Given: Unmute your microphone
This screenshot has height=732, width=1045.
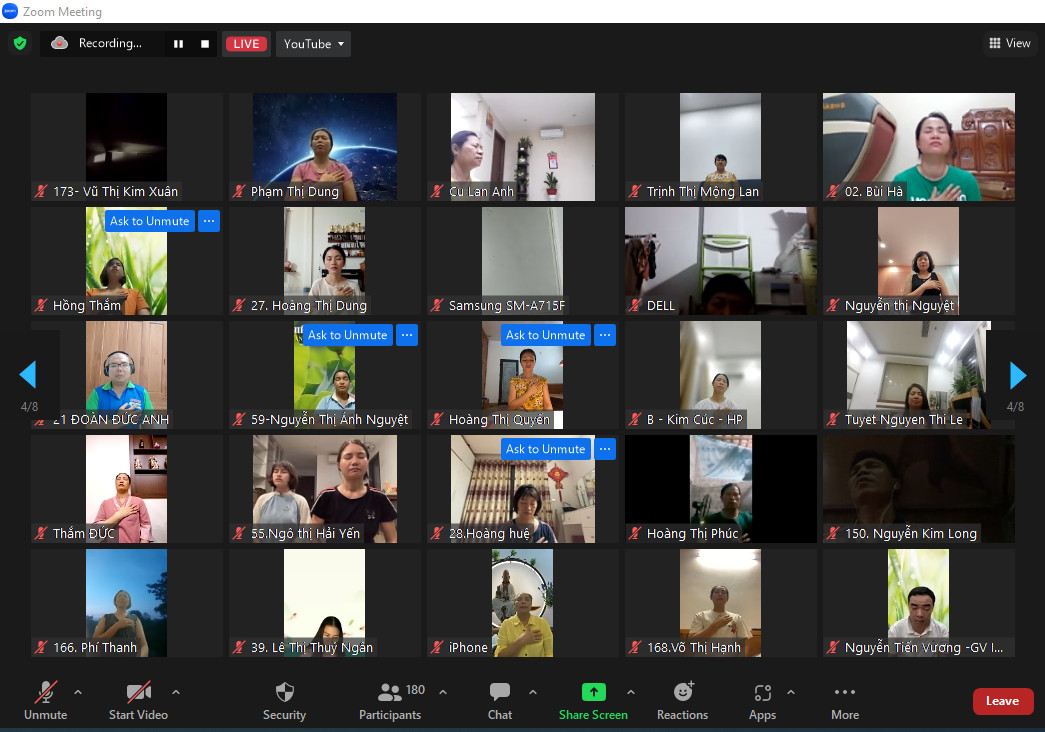Looking at the screenshot, I should pos(45,701).
